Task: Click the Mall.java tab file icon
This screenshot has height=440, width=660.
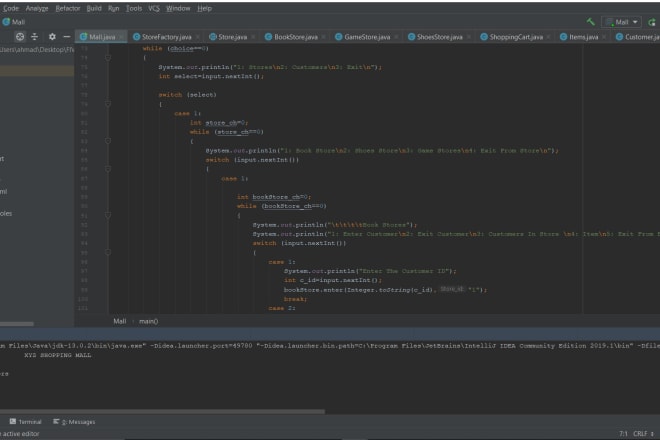Action: click(x=83, y=37)
